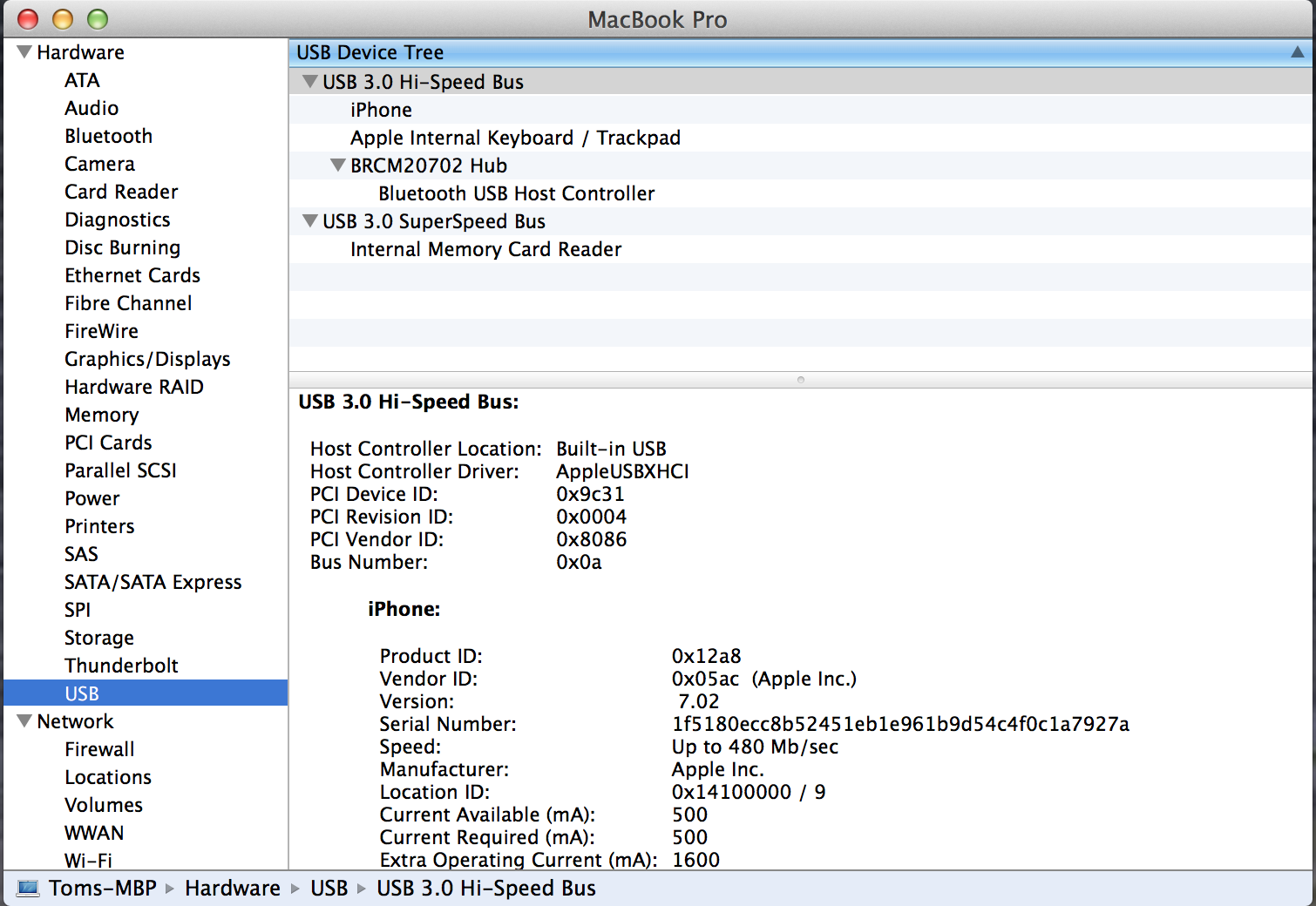
Task: Select Camera in the sidebar
Action: [x=100, y=164]
